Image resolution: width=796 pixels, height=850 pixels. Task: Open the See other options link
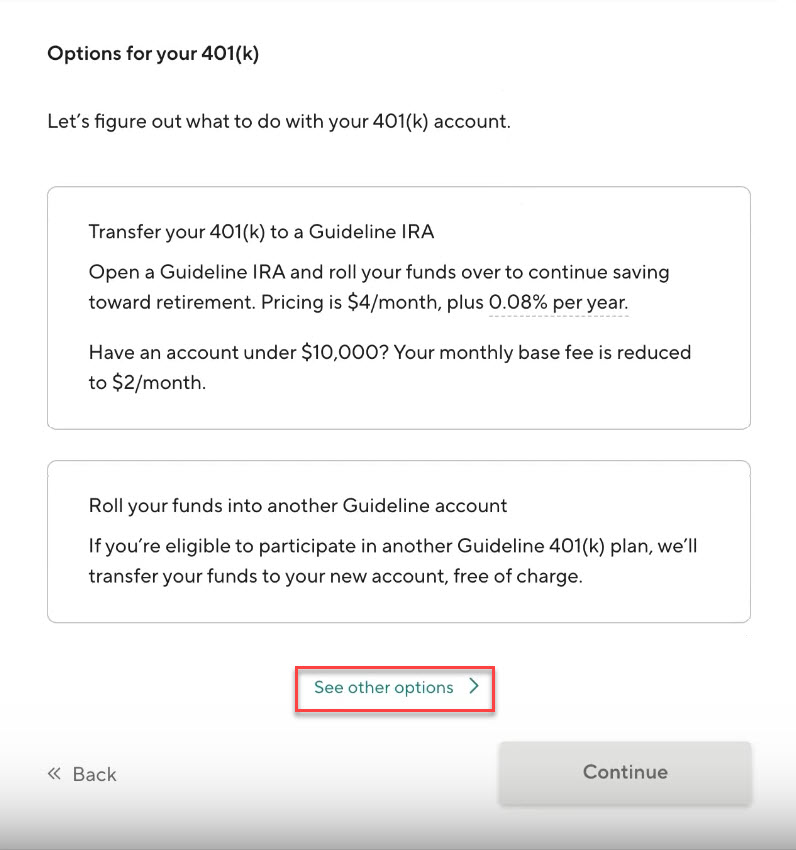click(x=384, y=688)
